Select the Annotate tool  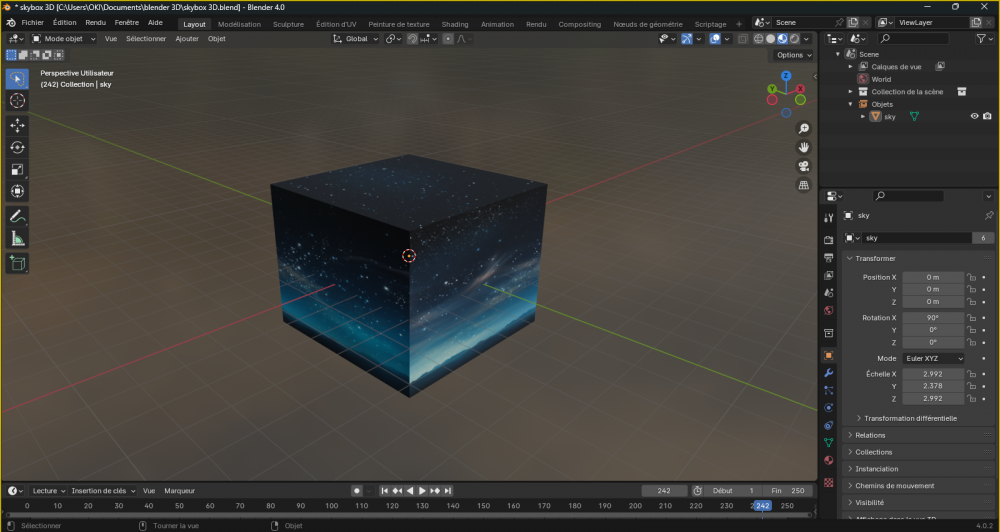click(x=17, y=216)
